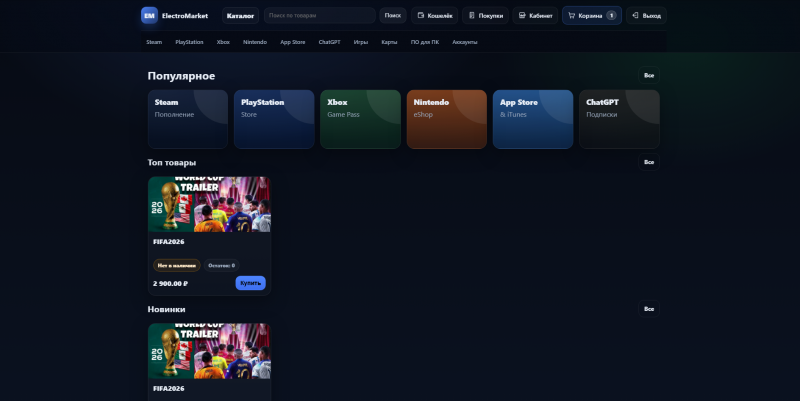Select the Nintendo category in navigation bar
The width and height of the screenshot is (800, 401).
click(x=255, y=42)
